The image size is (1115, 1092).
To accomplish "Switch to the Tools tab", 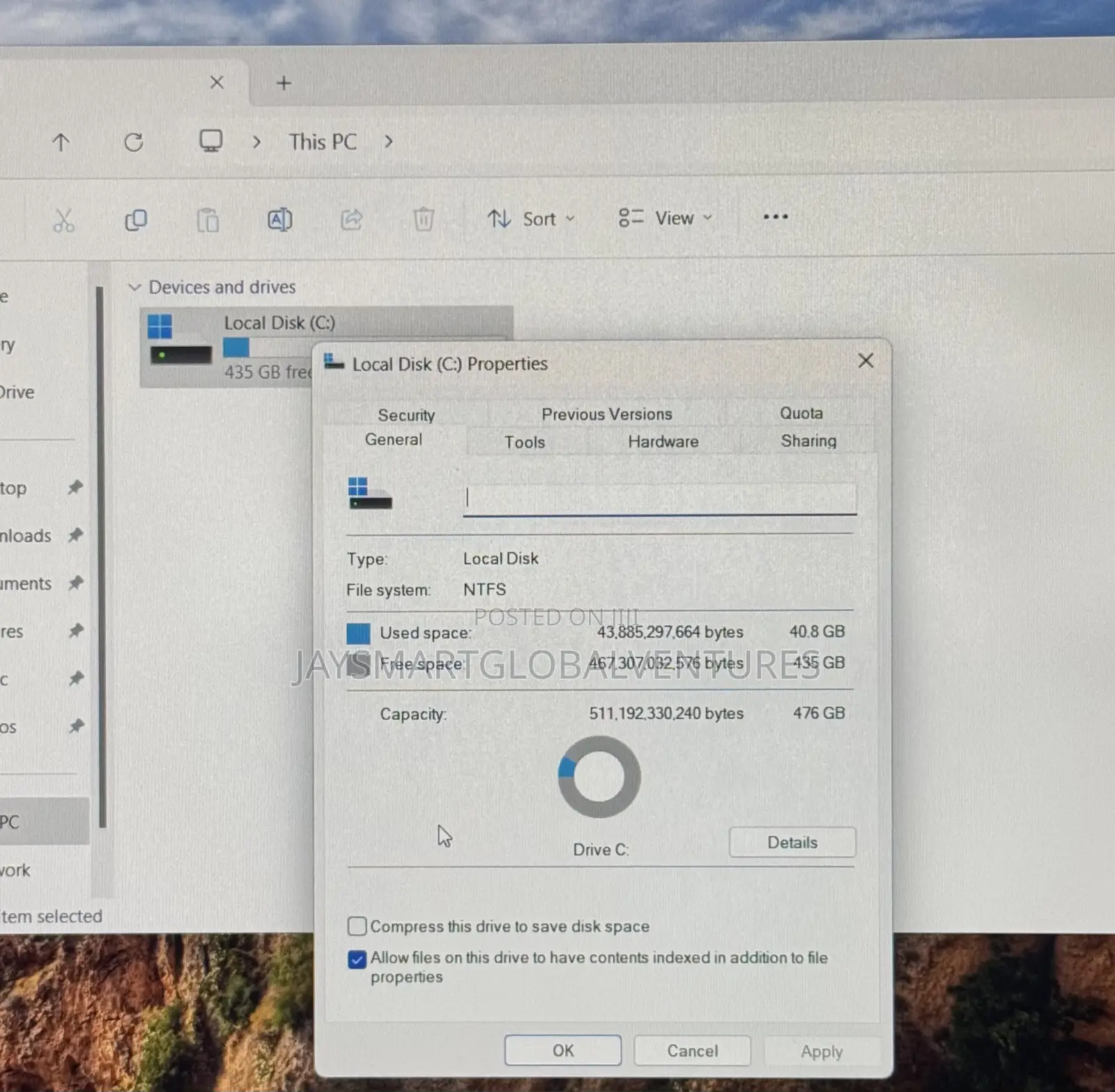I will (525, 442).
